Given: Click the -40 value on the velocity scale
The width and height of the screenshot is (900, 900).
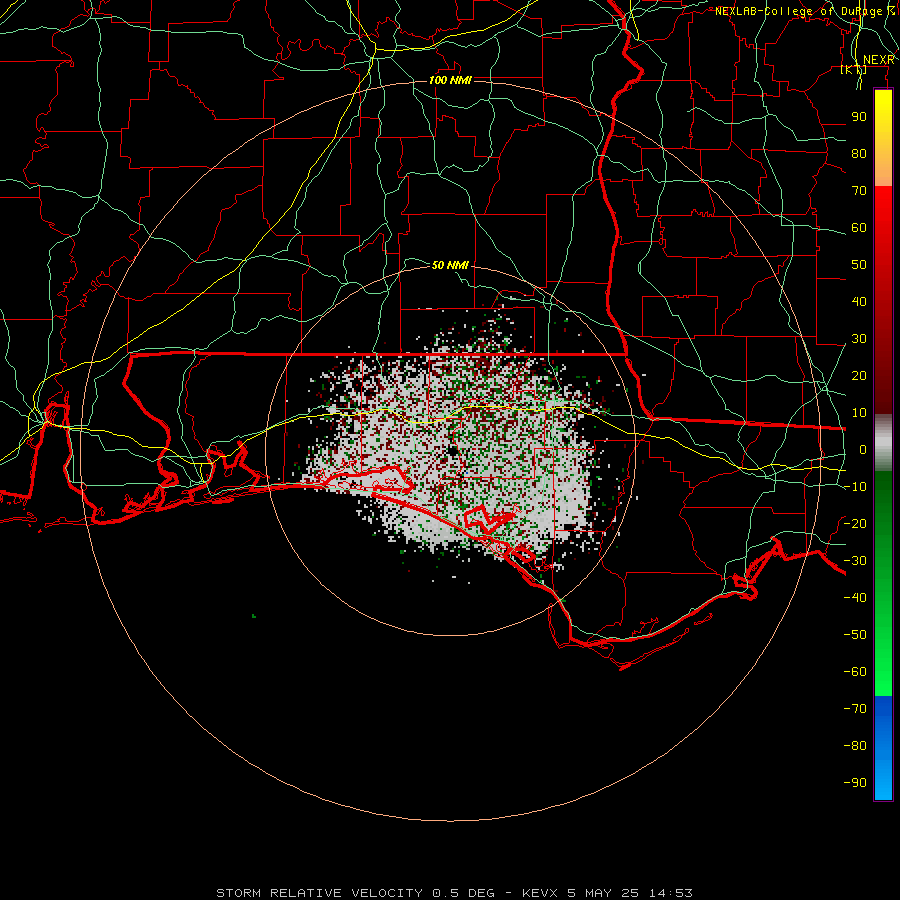Looking at the screenshot, I should pos(855,598).
